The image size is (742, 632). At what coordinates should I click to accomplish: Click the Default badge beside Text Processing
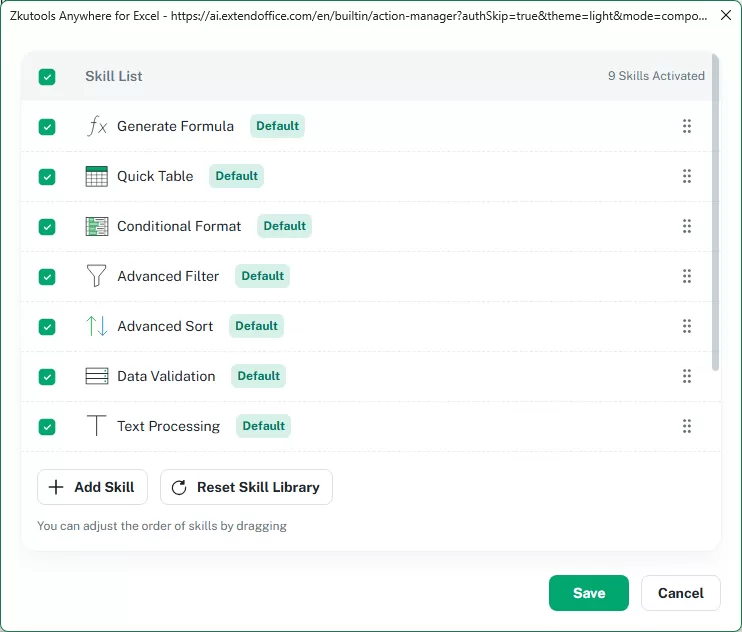264,426
